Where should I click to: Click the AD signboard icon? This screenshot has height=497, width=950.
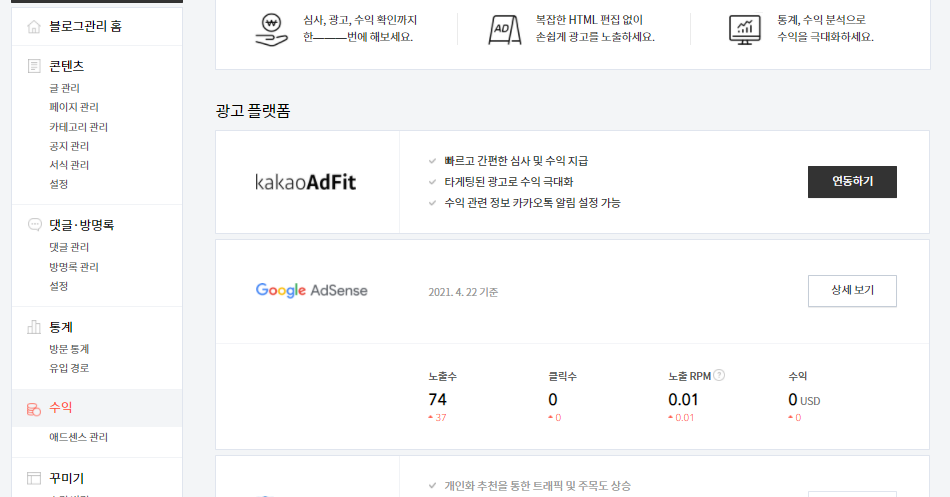click(505, 29)
